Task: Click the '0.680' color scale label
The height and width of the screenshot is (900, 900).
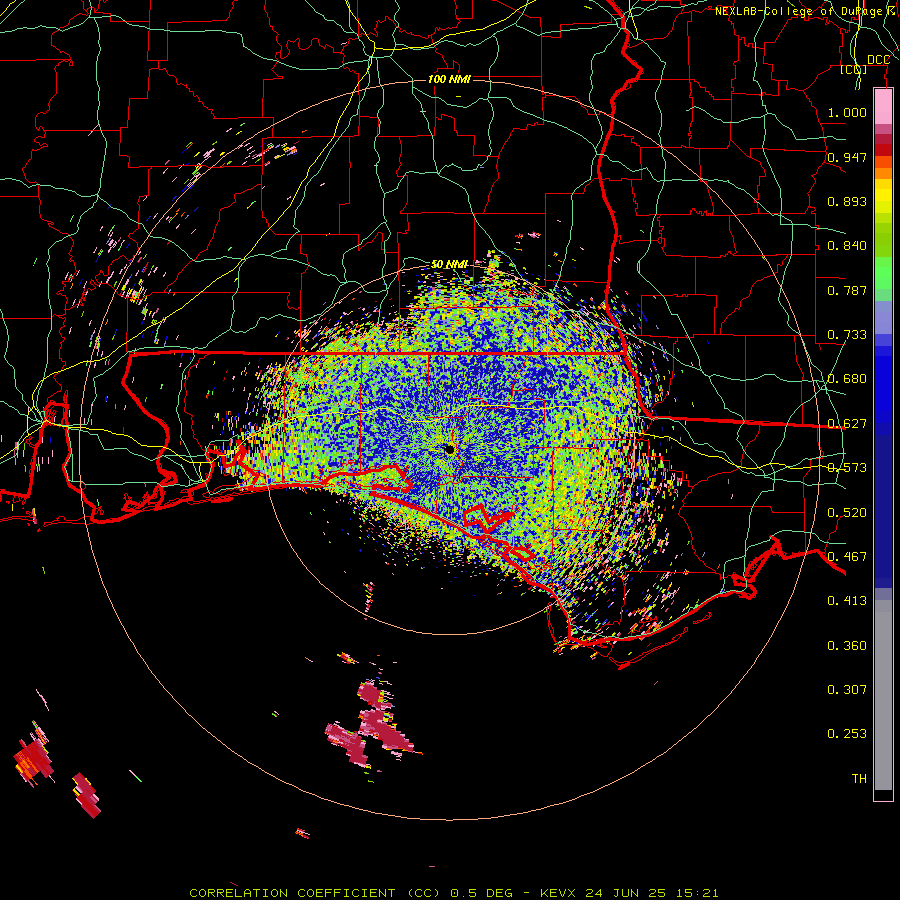Action: point(847,378)
